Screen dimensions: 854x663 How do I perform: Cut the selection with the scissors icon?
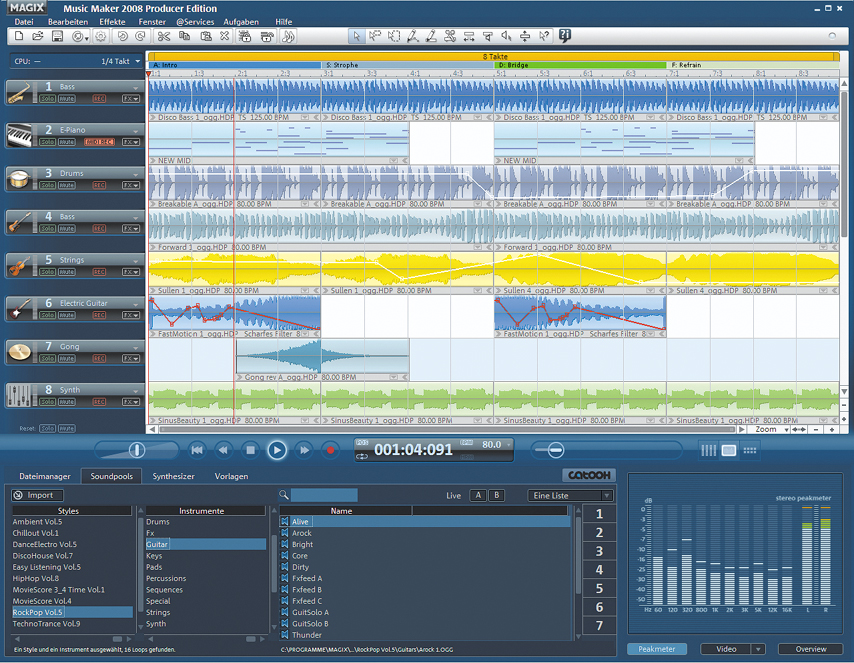point(163,37)
